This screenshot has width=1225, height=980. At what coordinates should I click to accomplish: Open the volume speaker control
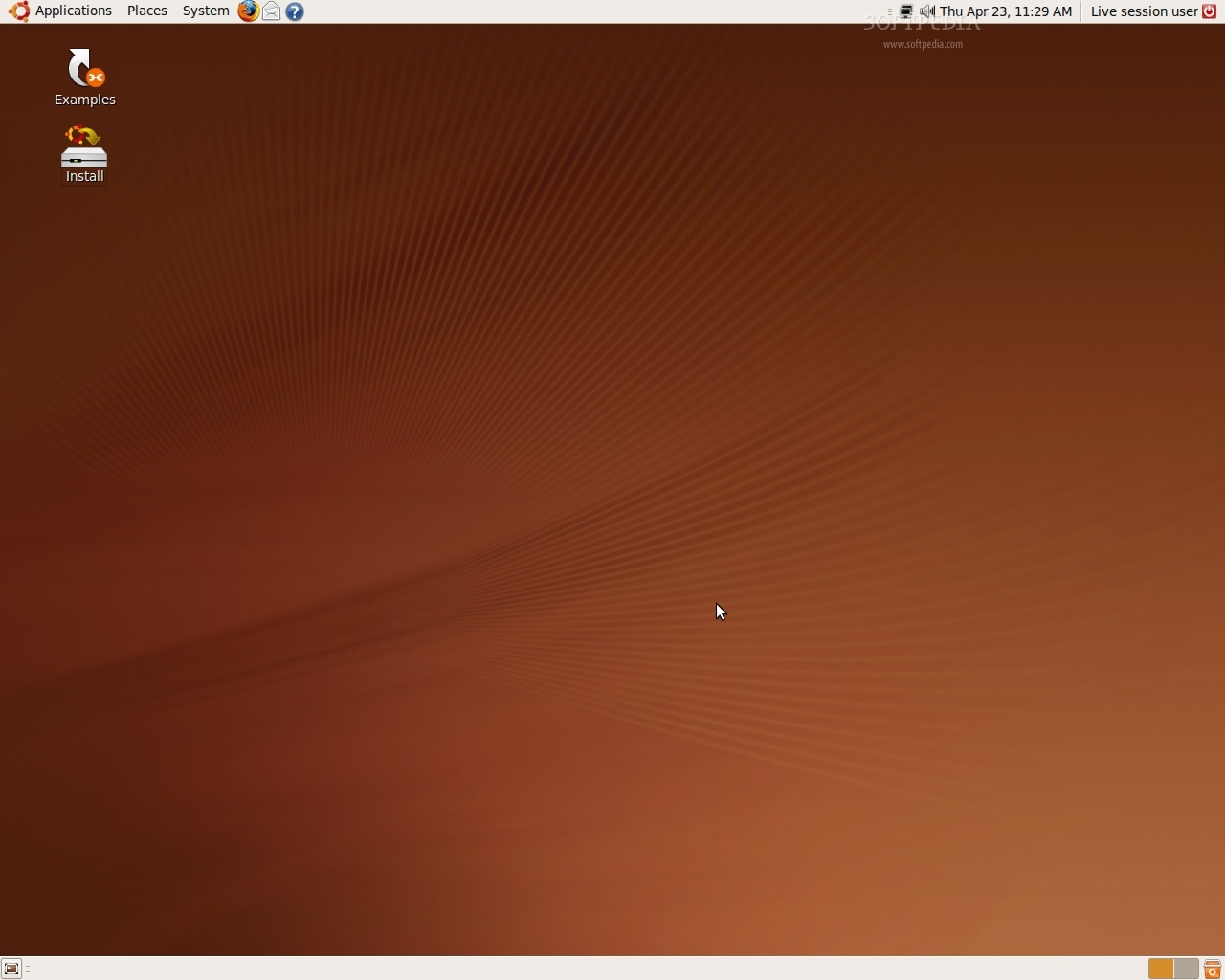tap(926, 11)
